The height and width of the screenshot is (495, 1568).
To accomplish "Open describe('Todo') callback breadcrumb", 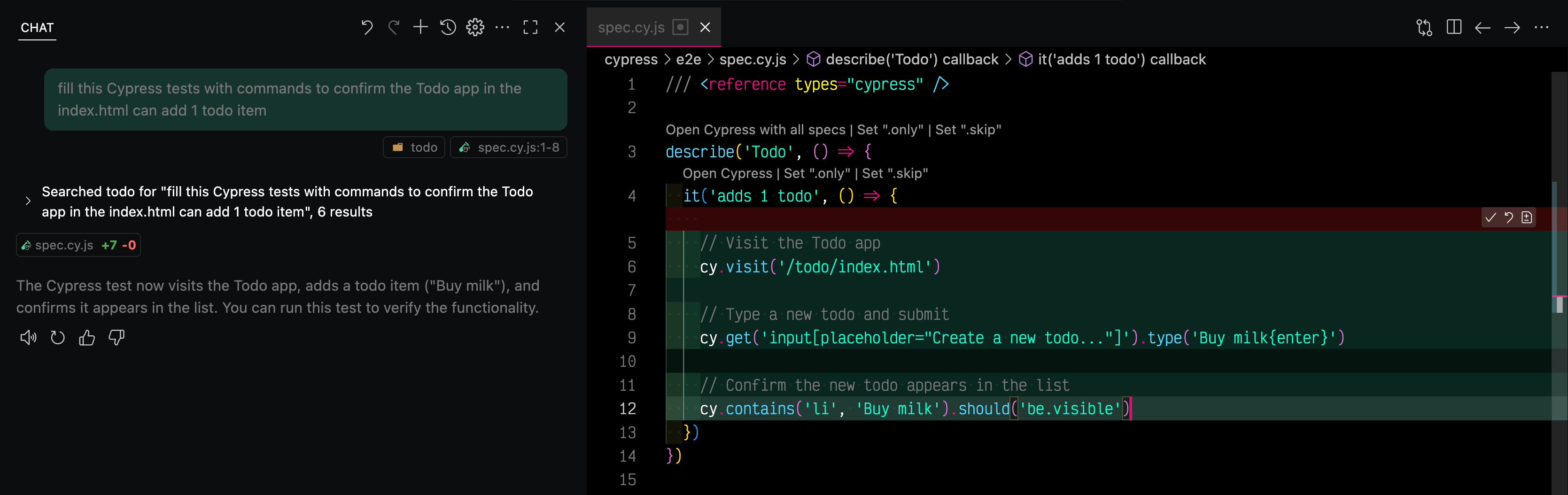I will [x=903, y=59].
